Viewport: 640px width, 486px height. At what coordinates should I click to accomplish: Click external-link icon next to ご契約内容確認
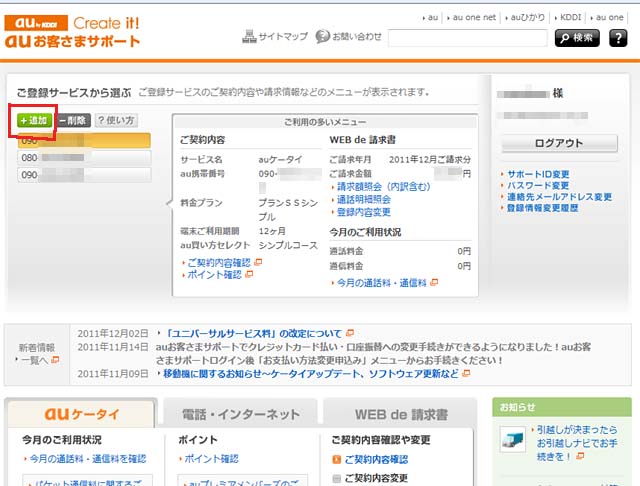coord(258,262)
